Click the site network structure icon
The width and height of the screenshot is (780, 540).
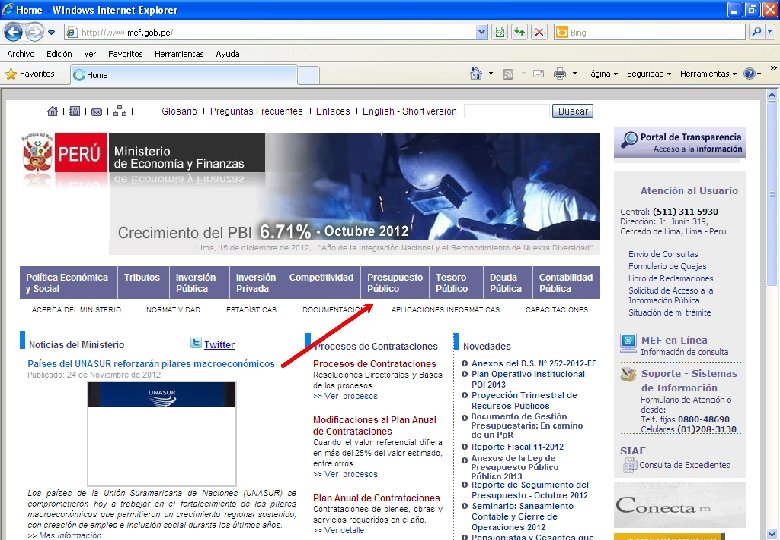tap(119, 111)
